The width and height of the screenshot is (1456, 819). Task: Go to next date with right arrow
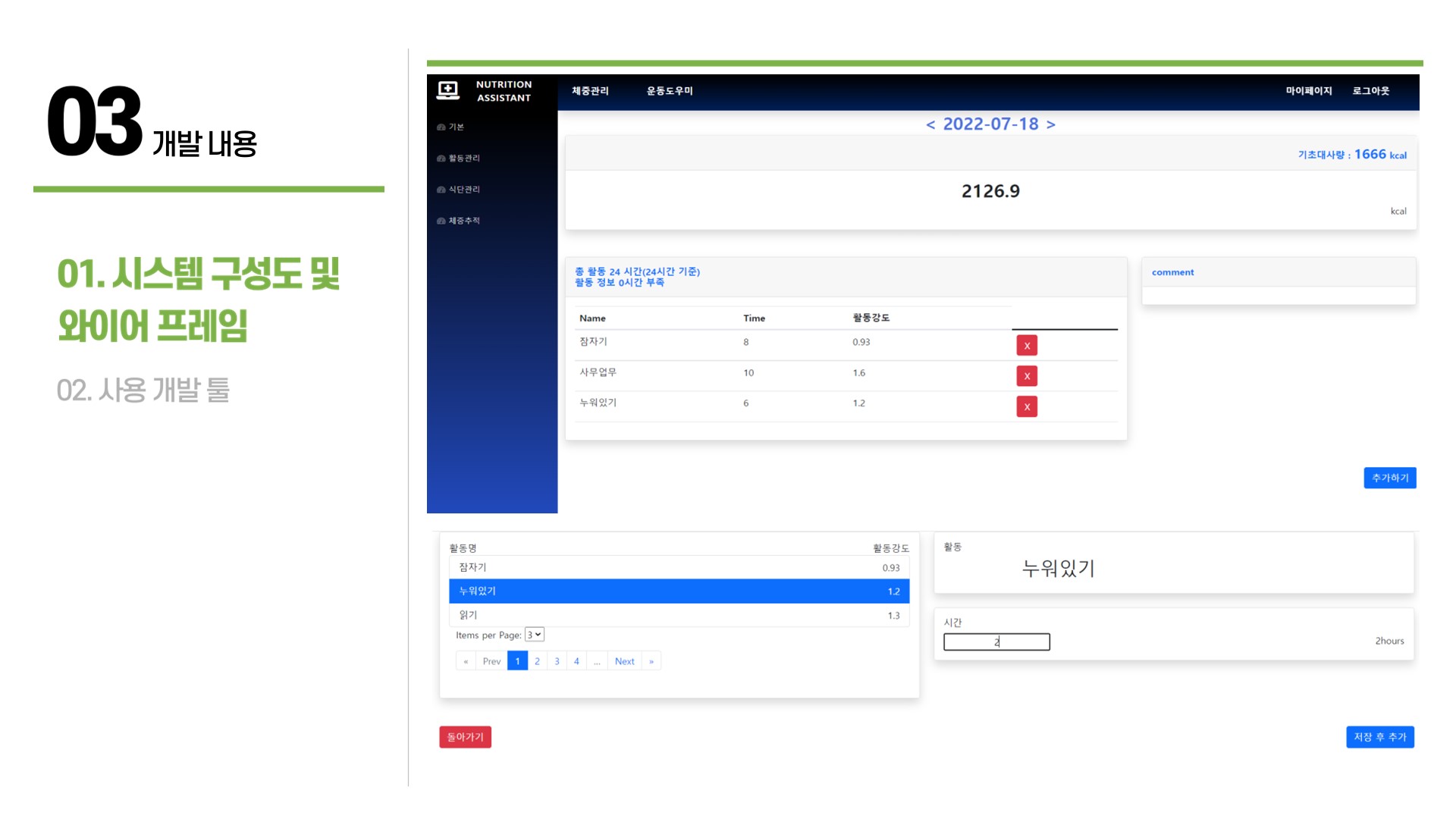pyautogui.click(x=1050, y=124)
